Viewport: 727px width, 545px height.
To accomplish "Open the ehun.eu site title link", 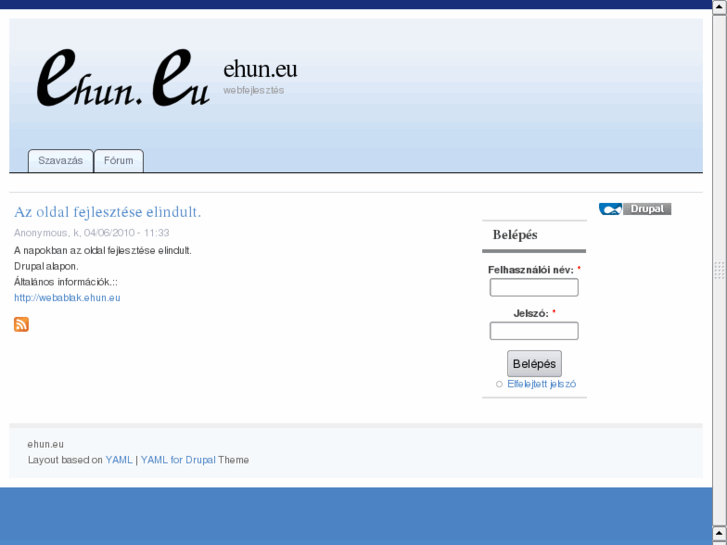I will point(260,69).
